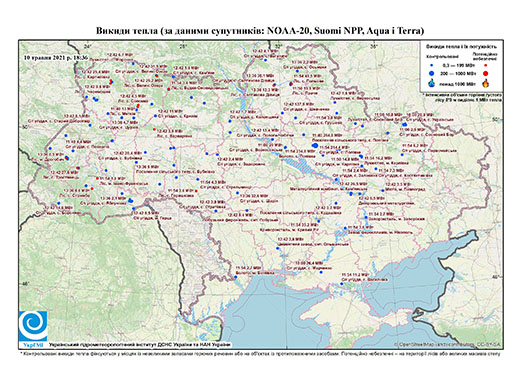Click the legend heading 'Потенційно небезпечні'

click(x=485, y=56)
